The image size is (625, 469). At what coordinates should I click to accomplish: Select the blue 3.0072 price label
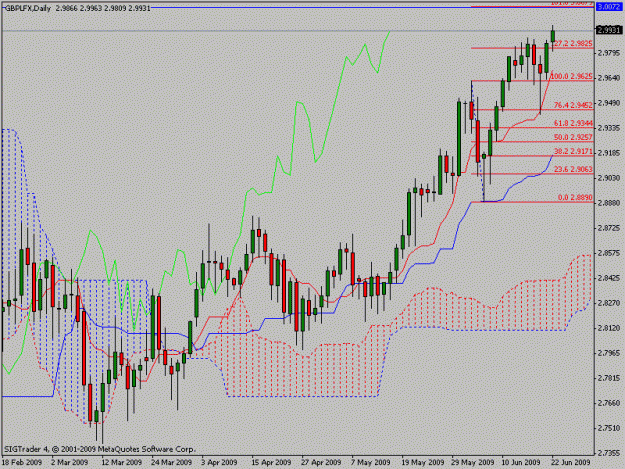click(609, 7)
